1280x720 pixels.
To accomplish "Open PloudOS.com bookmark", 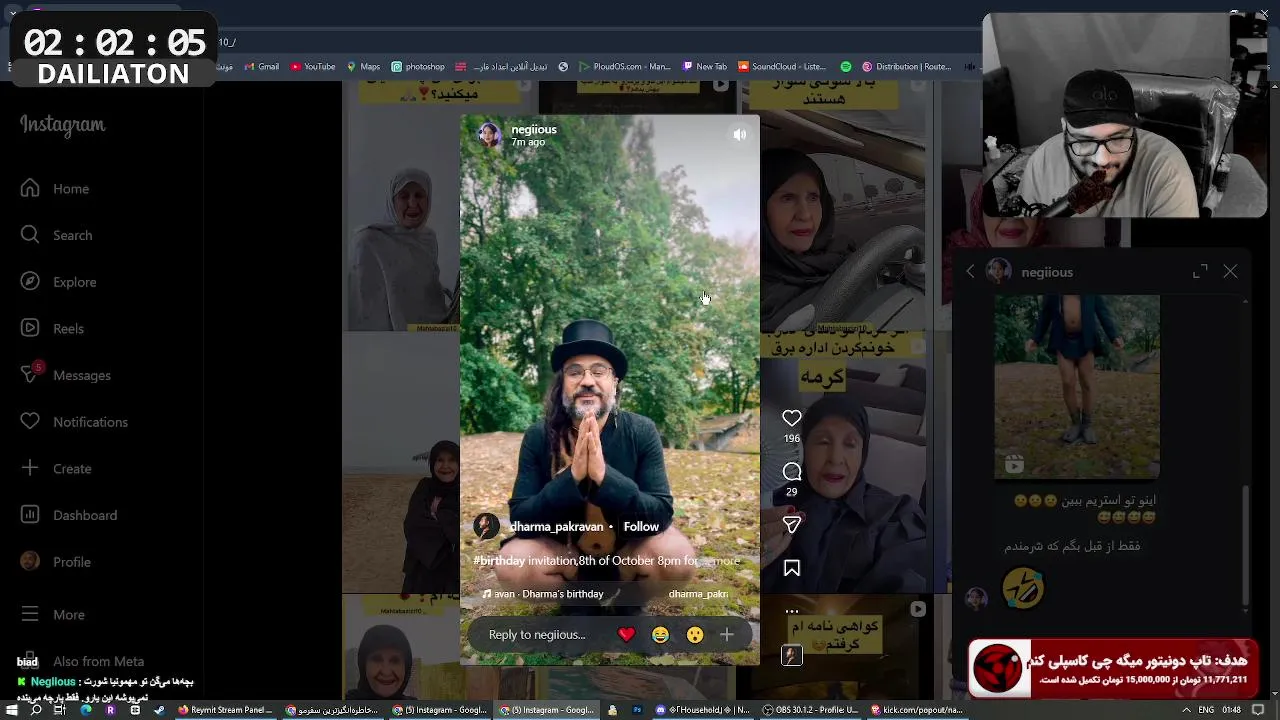I will point(625,67).
